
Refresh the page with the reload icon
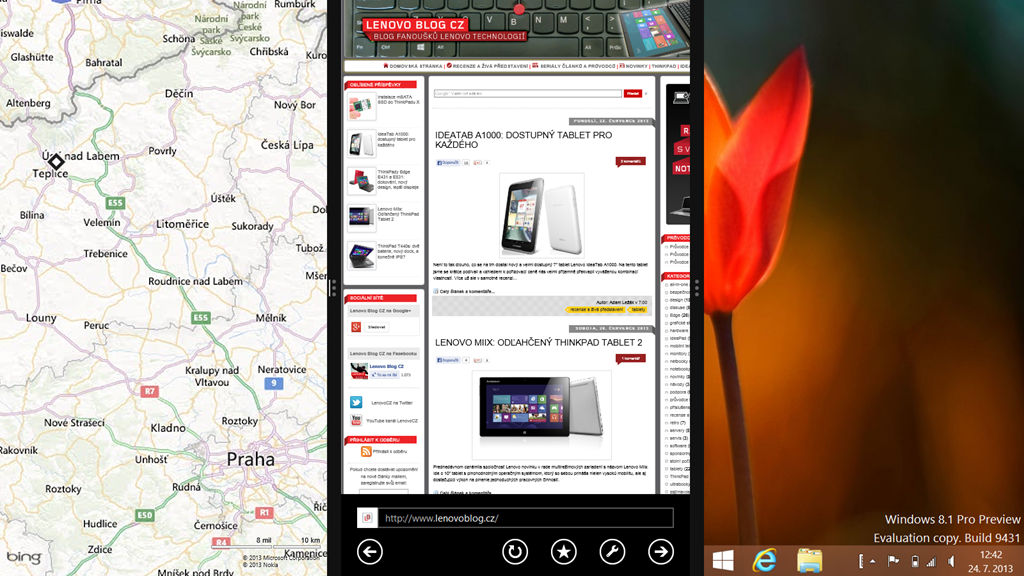click(x=515, y=551)
